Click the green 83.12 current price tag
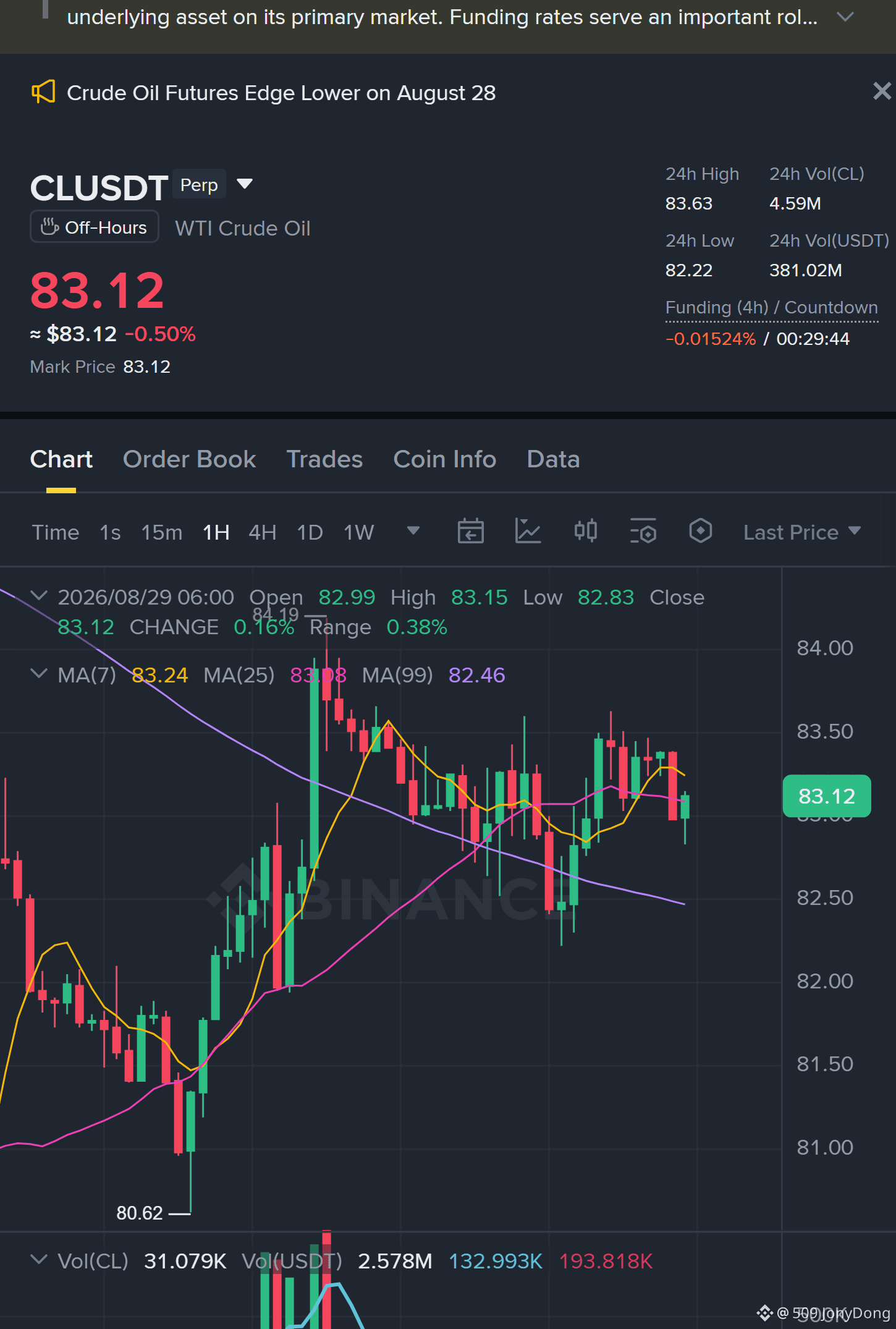Viewport: 896px width, 1329px height. point(827,796)
